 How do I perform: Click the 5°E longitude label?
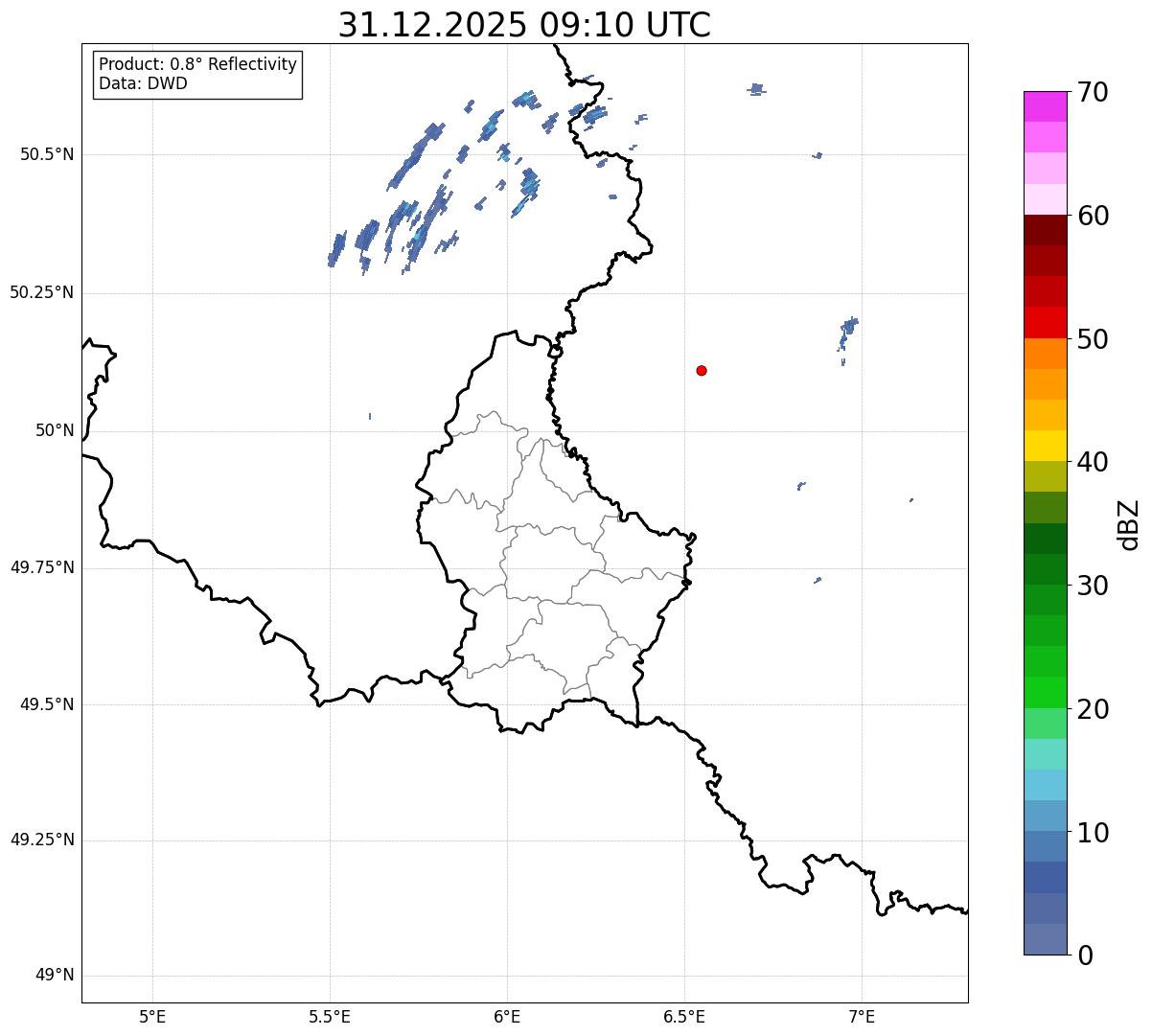tap(152, 1017)
